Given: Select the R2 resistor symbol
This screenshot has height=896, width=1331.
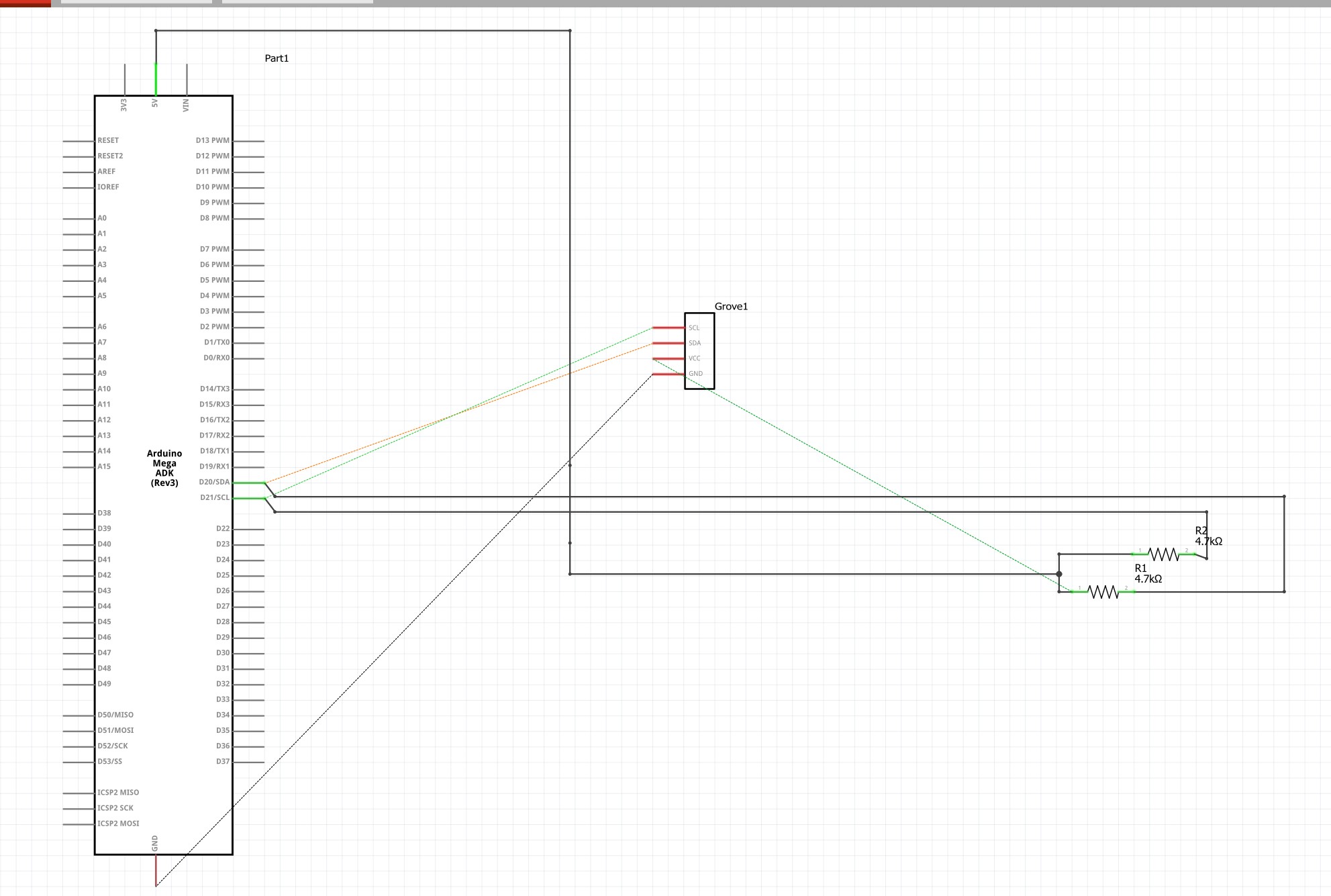Looking at the screenshot, I should [1163, 554].
